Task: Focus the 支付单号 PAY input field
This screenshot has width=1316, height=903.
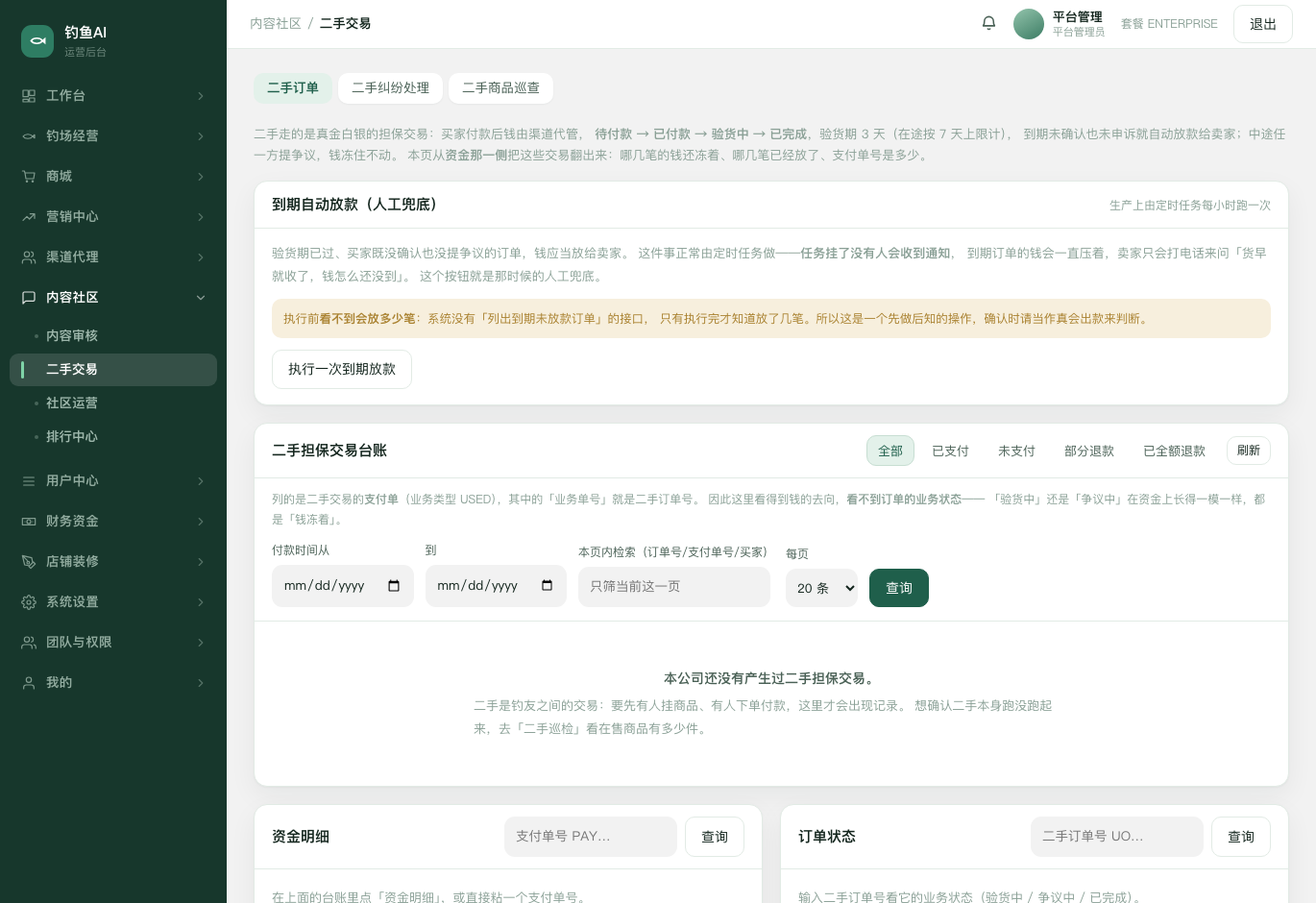Action: (591, 837)
